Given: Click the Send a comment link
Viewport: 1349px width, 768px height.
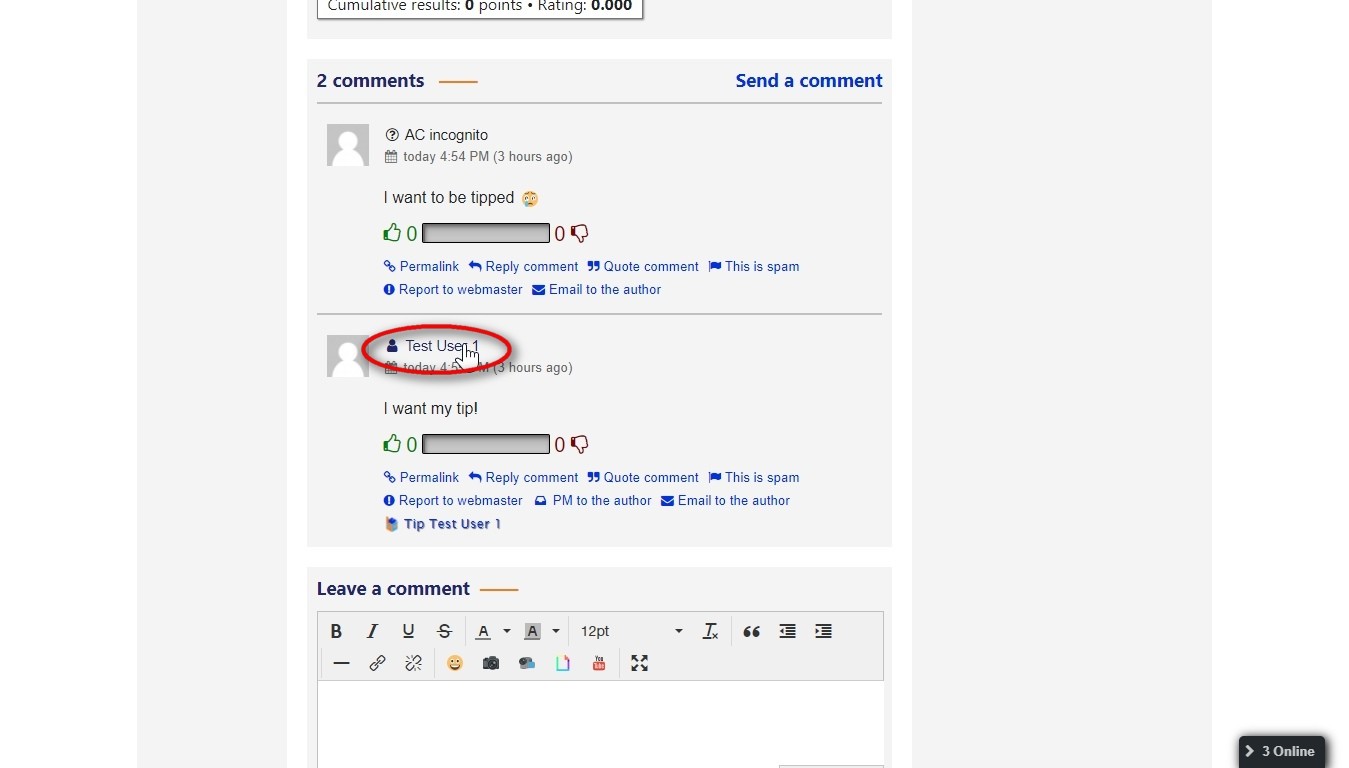Looking at the screenshot, I should coord(808,81).
